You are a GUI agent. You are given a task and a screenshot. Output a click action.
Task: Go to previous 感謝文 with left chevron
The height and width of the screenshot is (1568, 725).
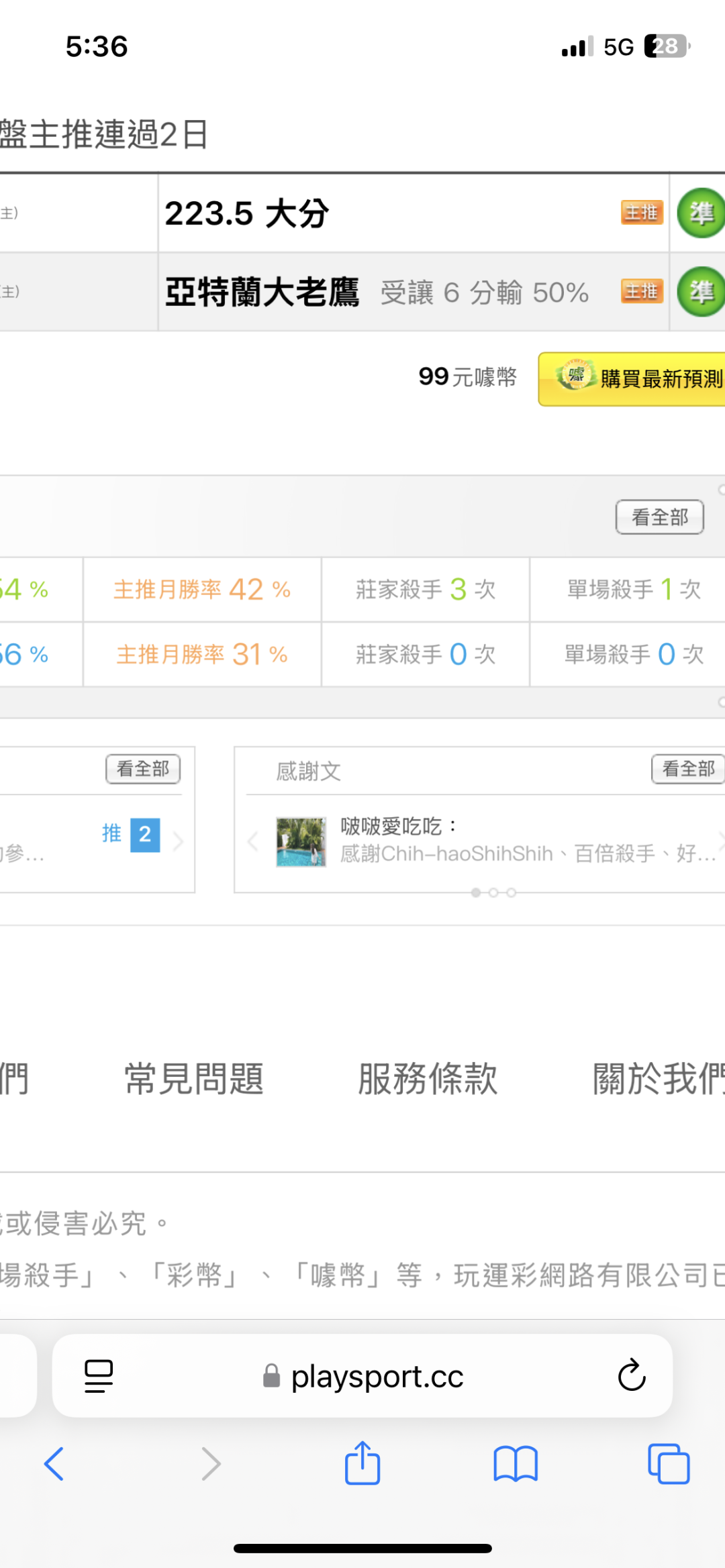pyautogui.click(x=253, y=841)
